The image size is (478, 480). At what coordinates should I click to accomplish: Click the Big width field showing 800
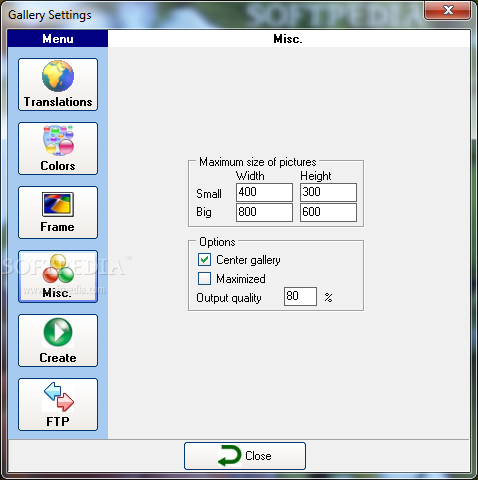tap(264, 212)
